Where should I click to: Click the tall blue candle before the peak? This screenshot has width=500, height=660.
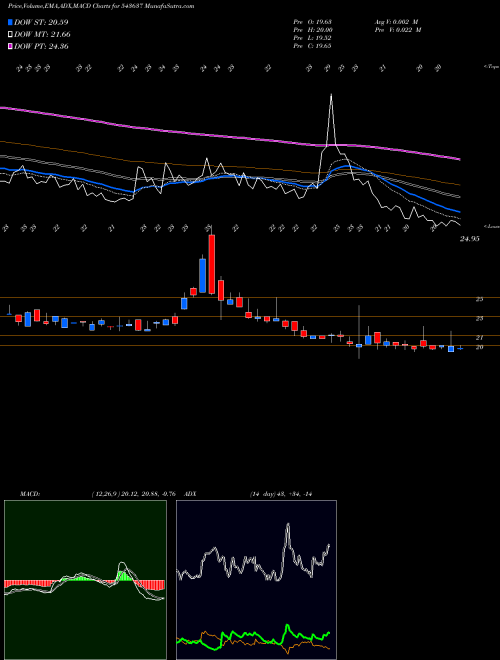coord(202,276)
